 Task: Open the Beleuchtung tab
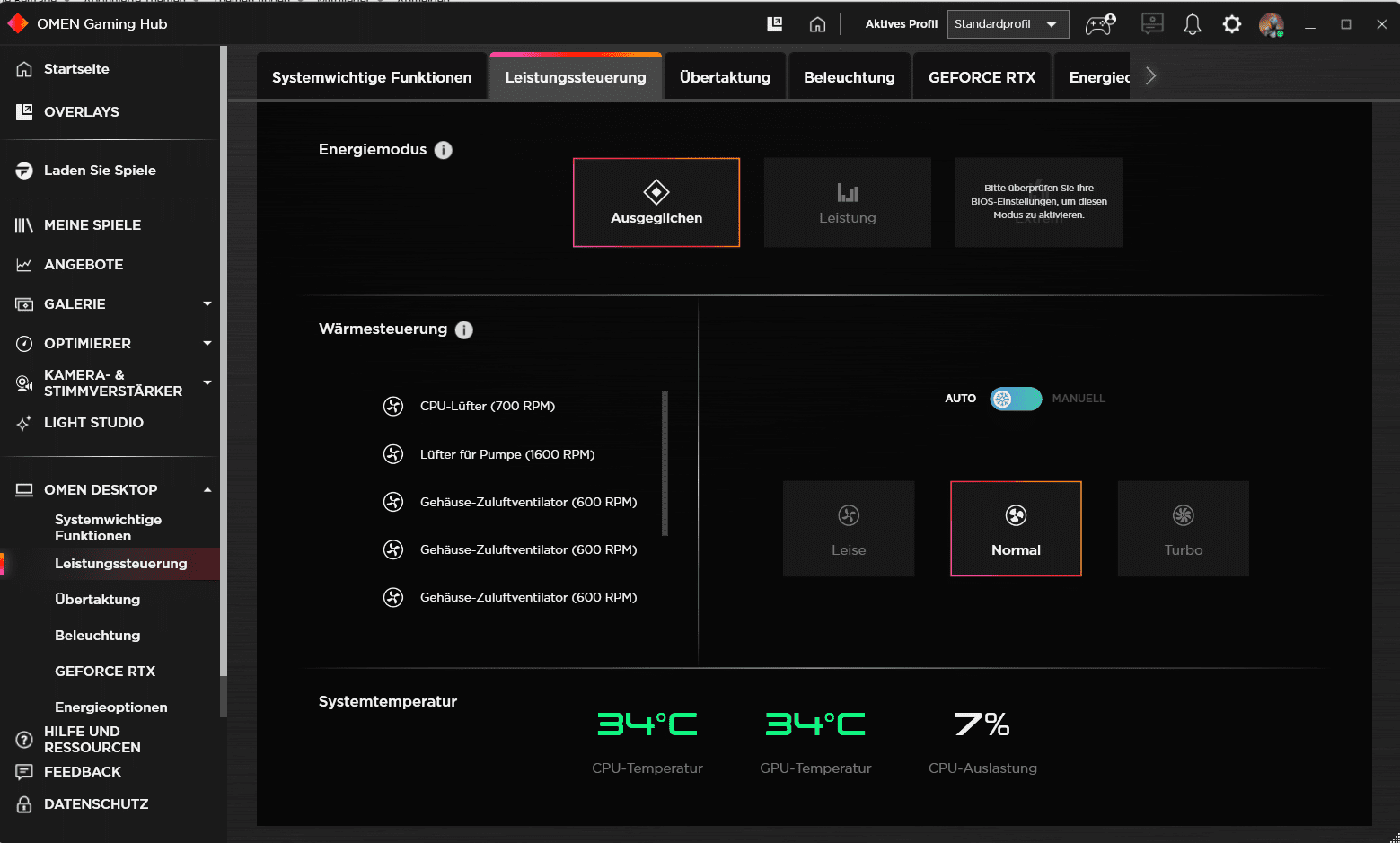click(850, 77)
